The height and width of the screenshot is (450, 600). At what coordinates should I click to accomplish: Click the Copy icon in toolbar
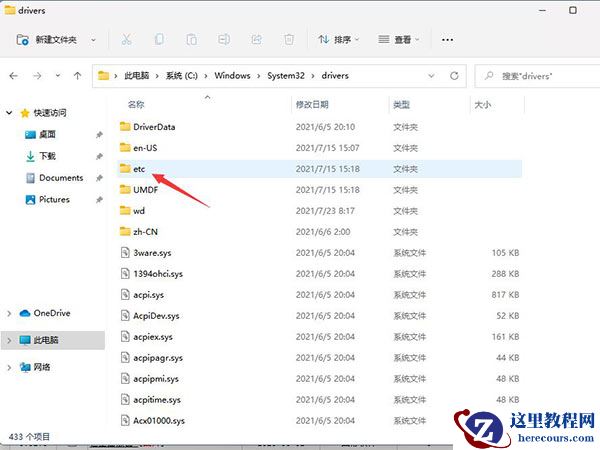coord(159,39)
